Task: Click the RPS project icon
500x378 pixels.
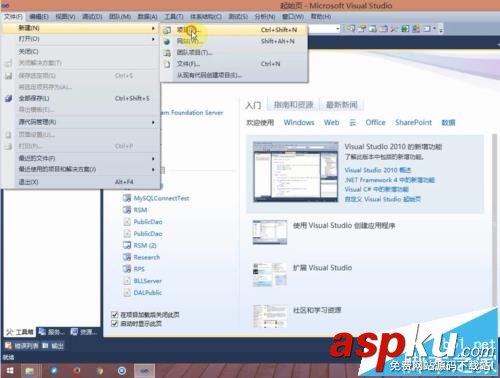Action: click(127, 269)
